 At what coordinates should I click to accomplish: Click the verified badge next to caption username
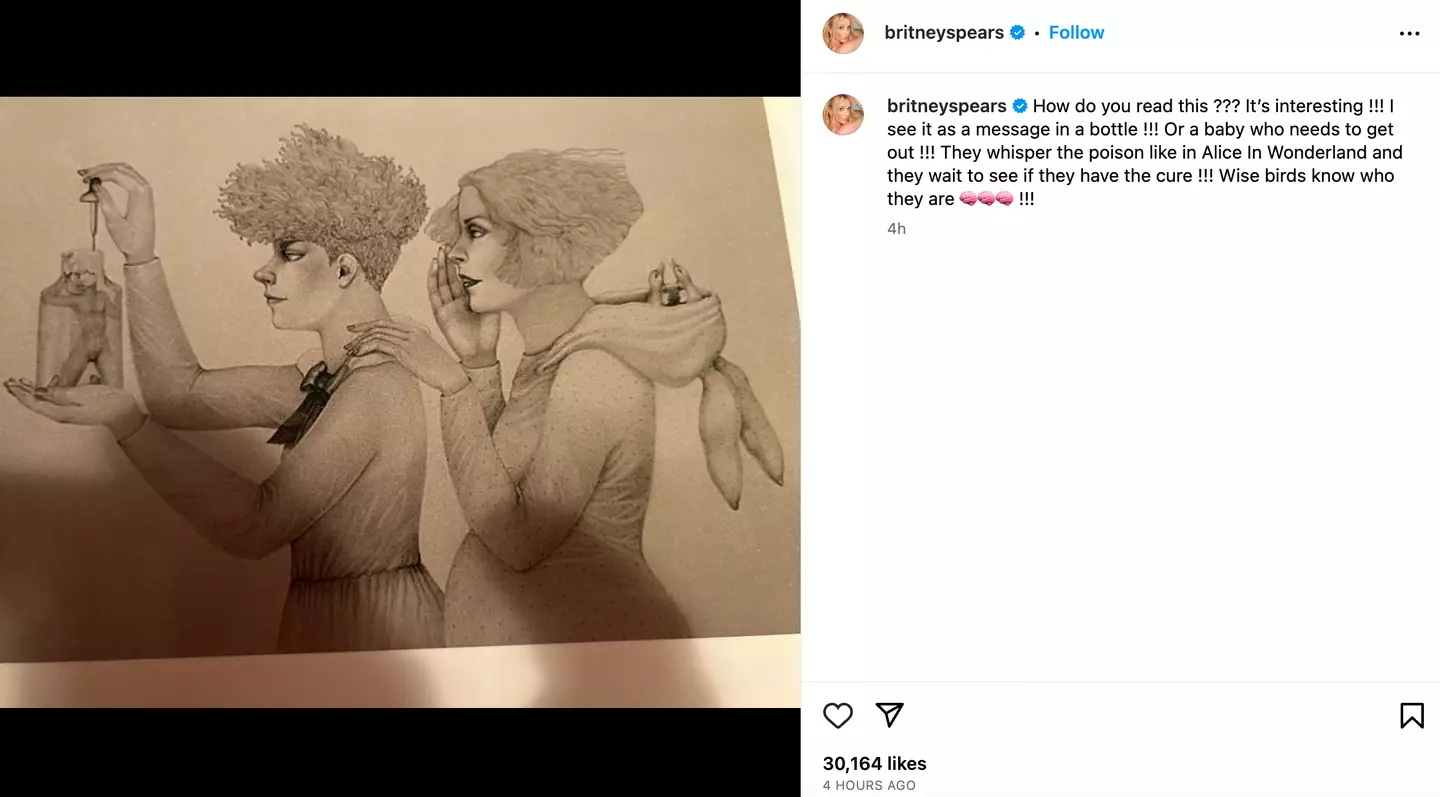click(x=1020, y=106)
